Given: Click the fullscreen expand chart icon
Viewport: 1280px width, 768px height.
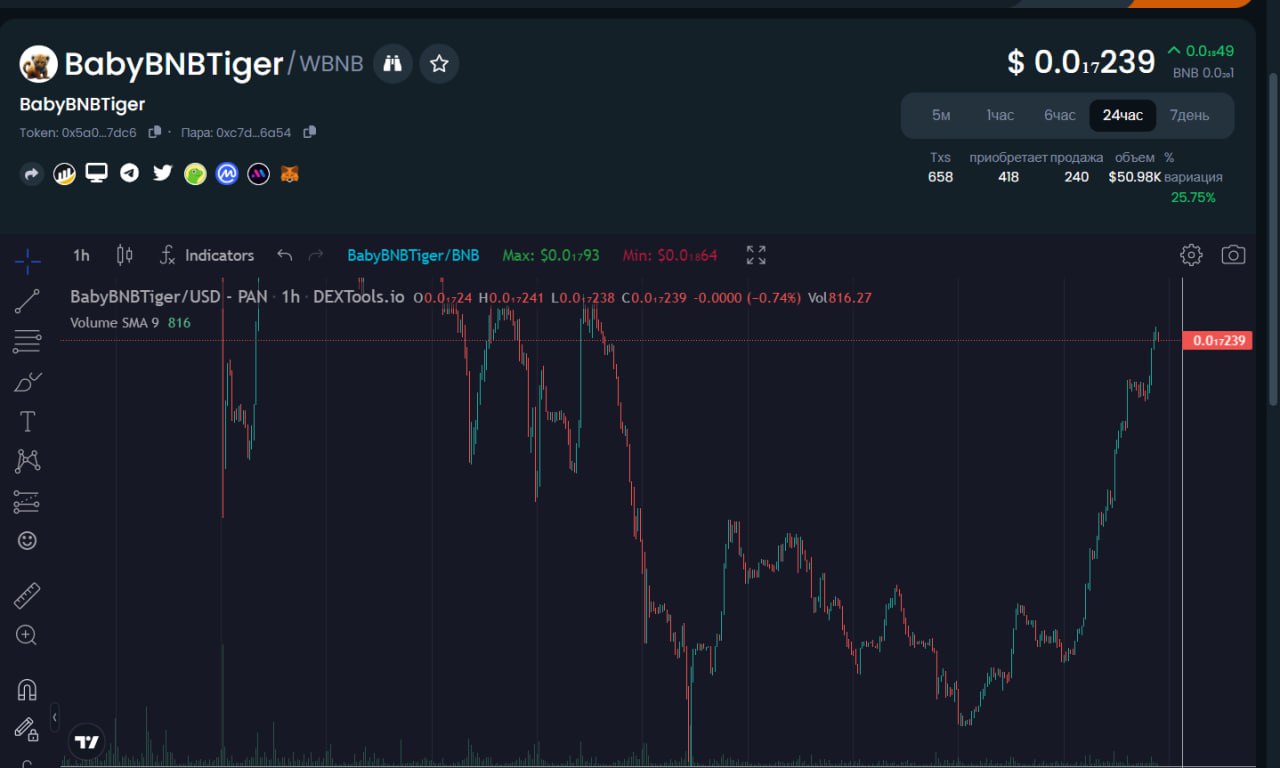Looking at the screenshot, I should pyautogui.click(x=756, y=255).
